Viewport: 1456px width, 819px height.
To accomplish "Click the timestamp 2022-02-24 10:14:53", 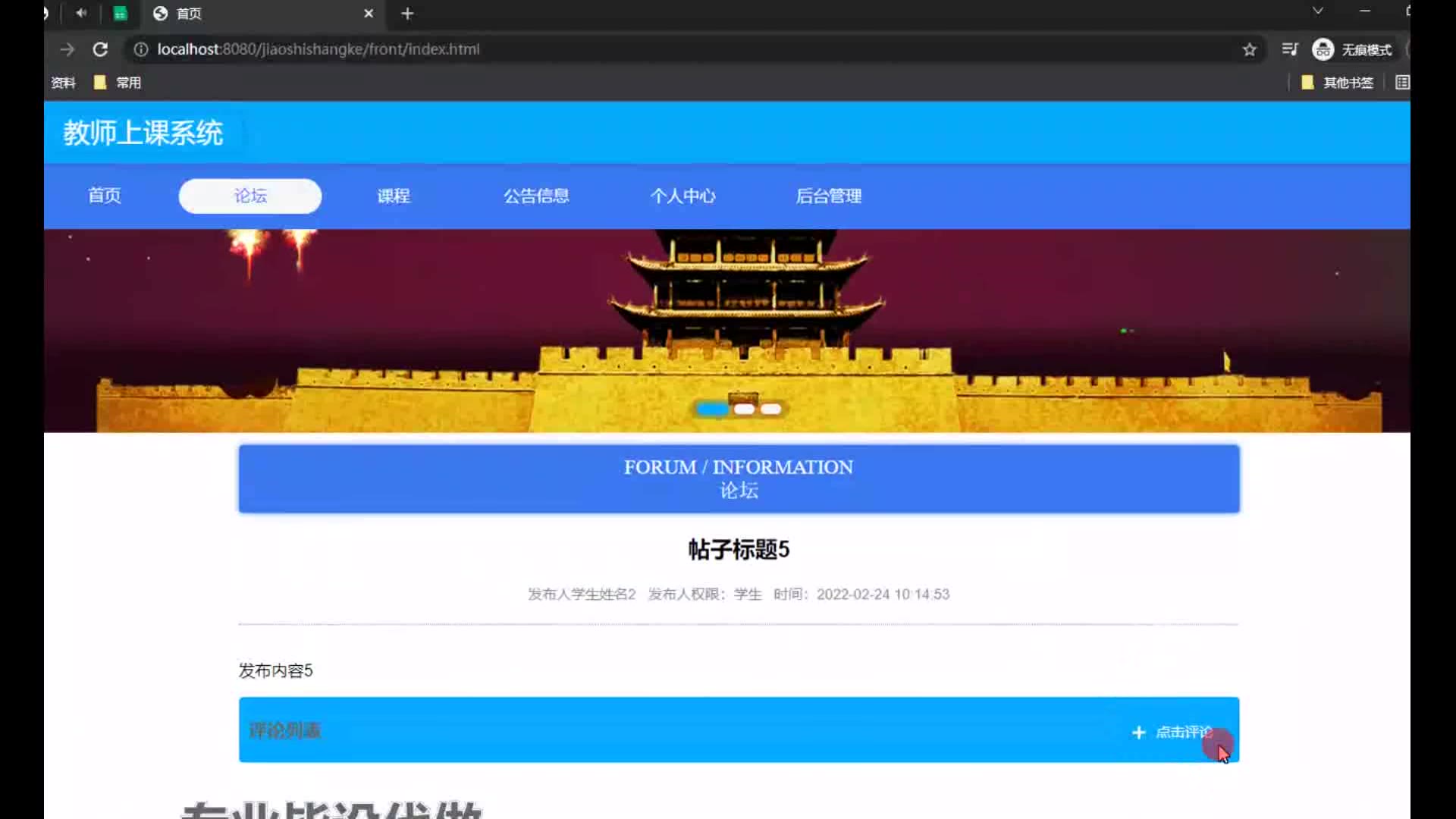I will click(x=883, y=594).
